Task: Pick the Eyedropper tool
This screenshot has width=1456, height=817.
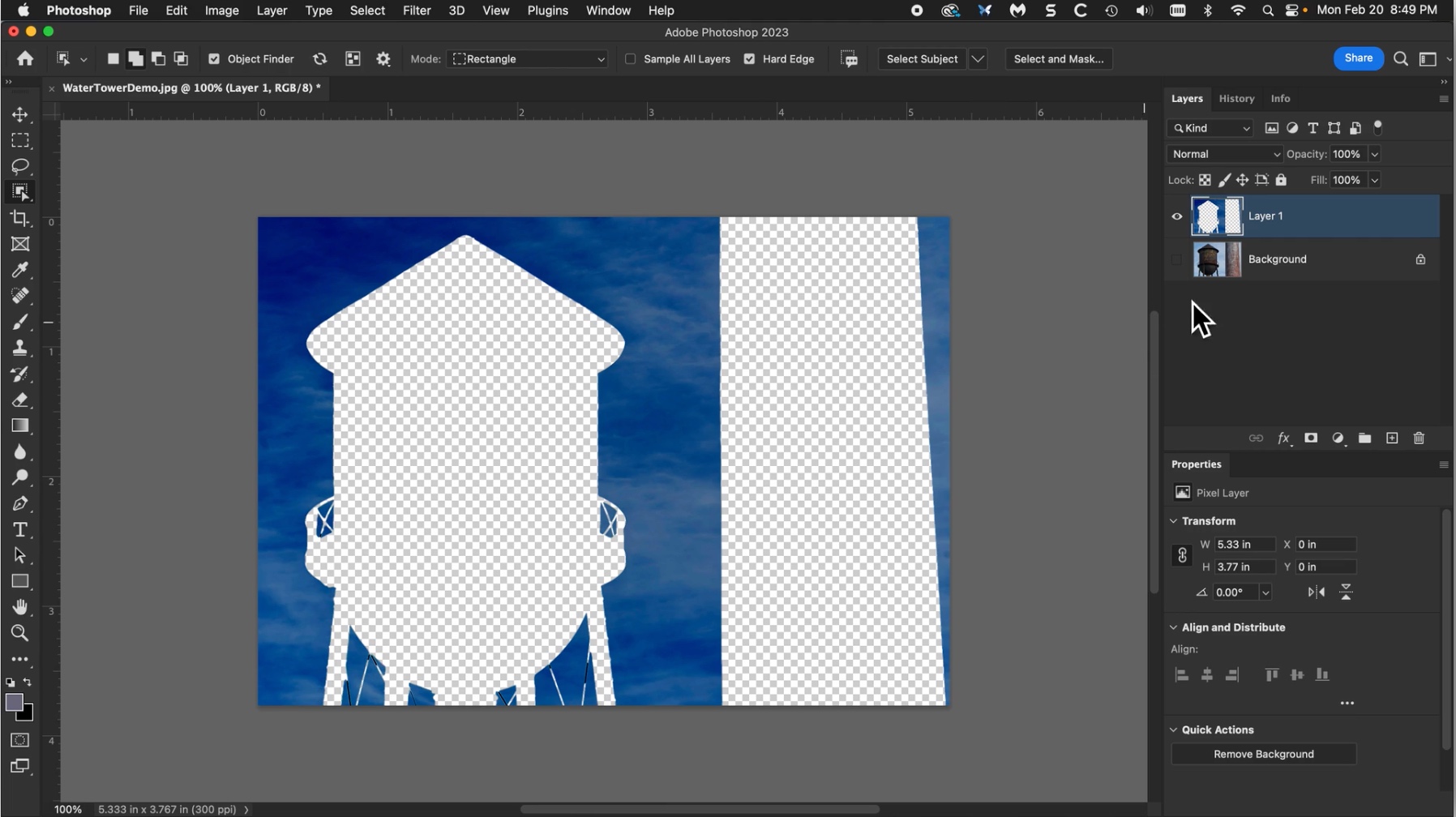Action: tap(20, 270)
